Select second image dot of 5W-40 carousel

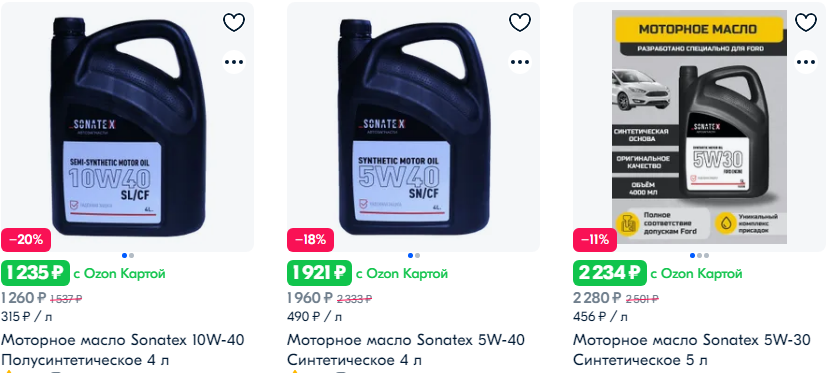pos(417,255)
